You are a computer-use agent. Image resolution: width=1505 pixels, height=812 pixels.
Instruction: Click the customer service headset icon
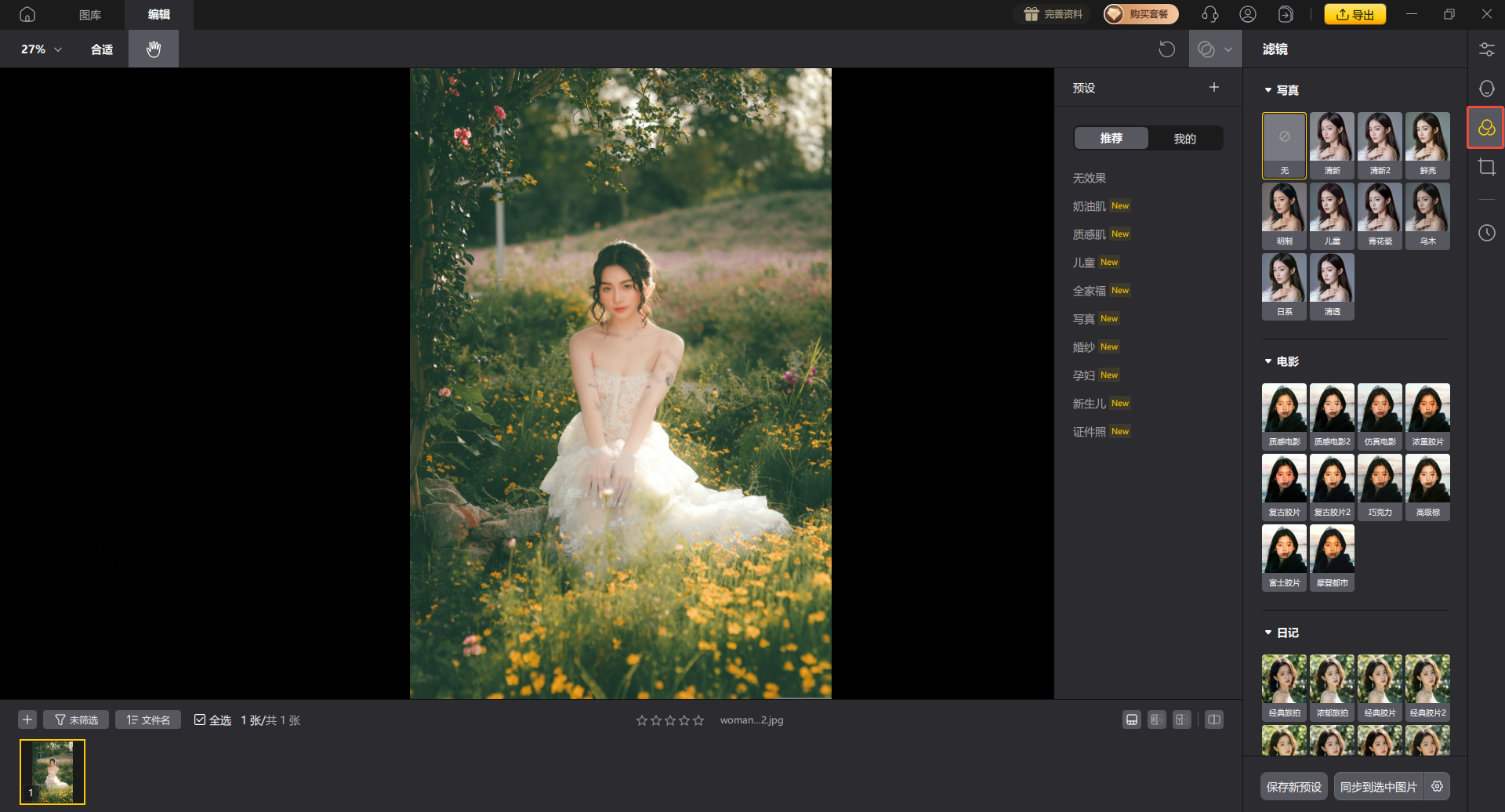click(1209, 14)
